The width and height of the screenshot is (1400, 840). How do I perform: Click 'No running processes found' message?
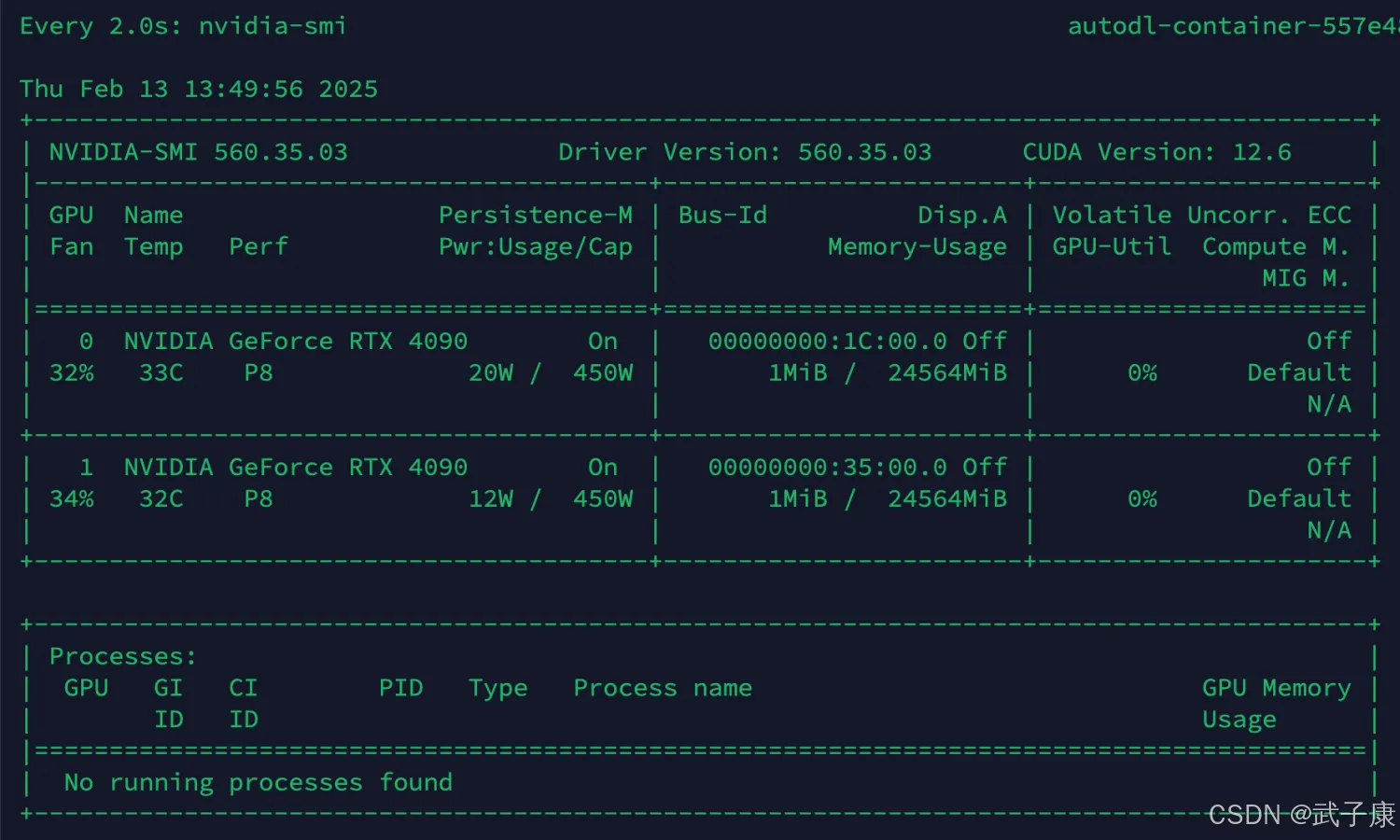pos(258,783)
